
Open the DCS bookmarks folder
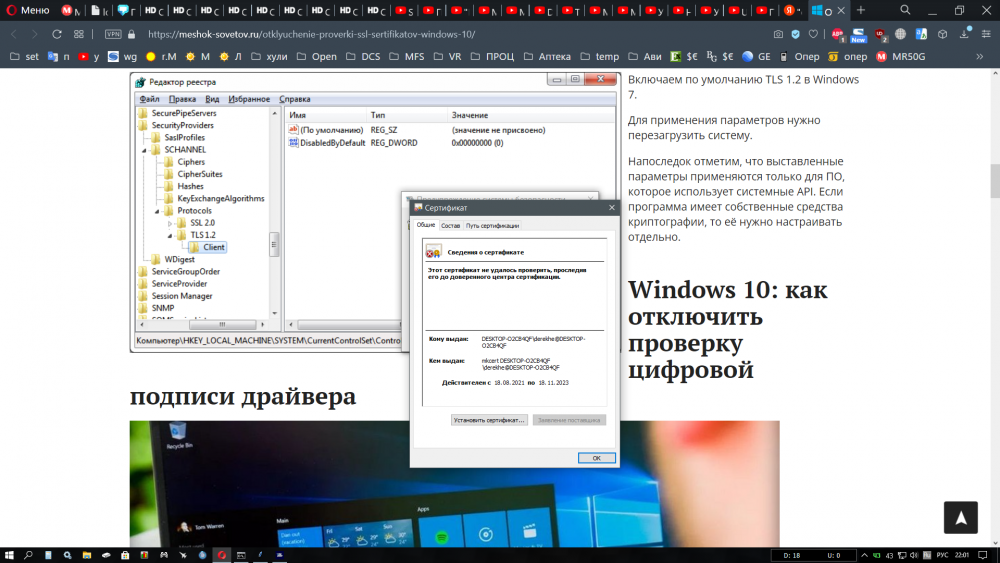coord(363,57)
